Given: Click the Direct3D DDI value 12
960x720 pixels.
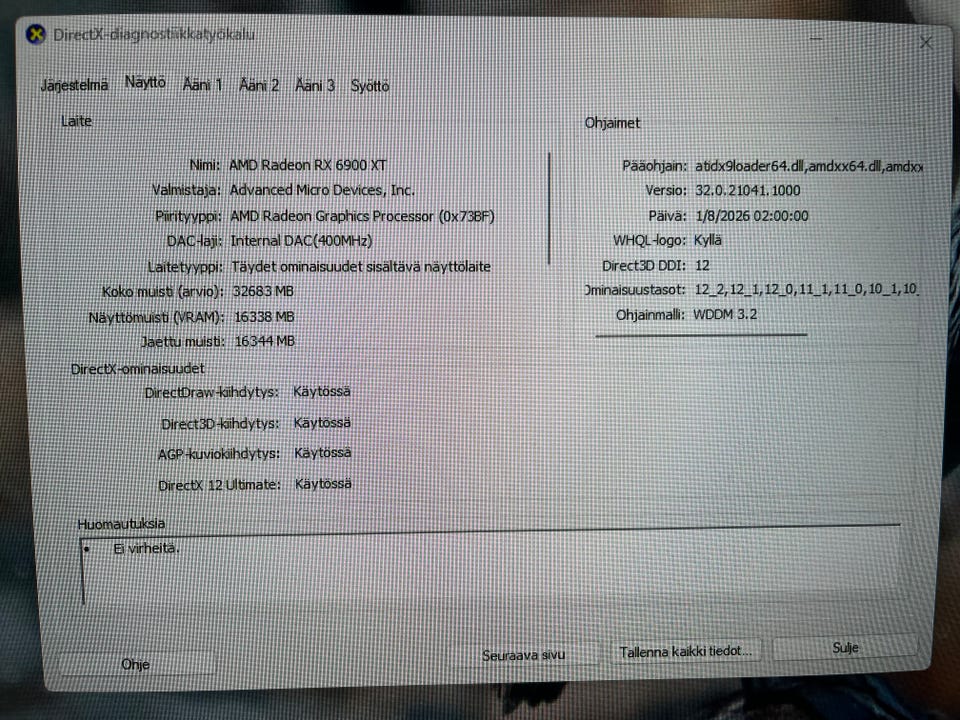Looking at the screenshot, I should click(x=702, y=266).
